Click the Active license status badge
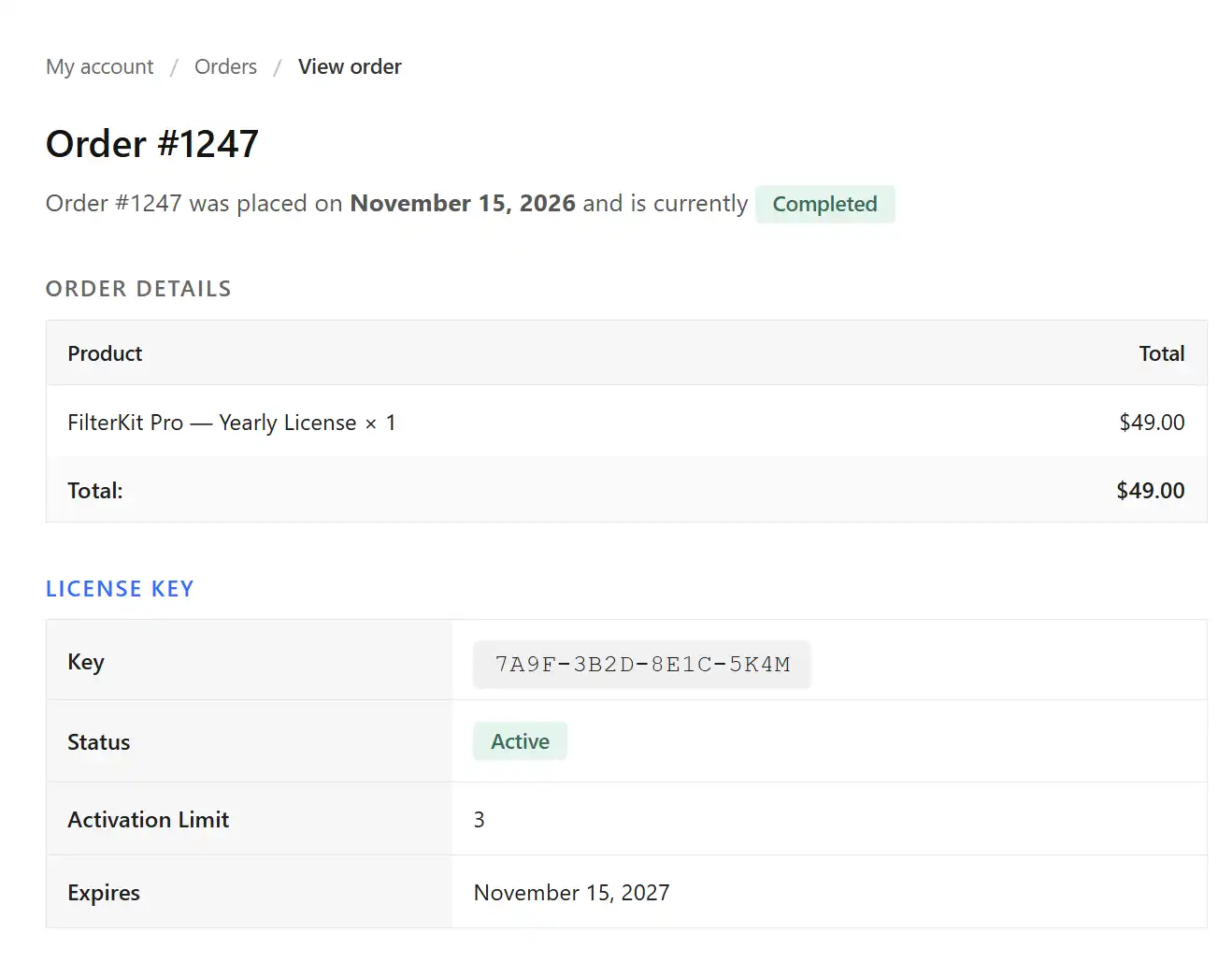The height and width of the screenshot is (962, 1232). [520, 740]
